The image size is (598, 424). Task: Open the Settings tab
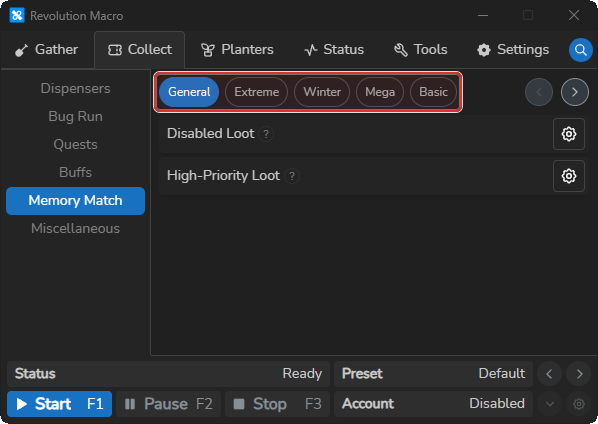click(x=513, y=50)
